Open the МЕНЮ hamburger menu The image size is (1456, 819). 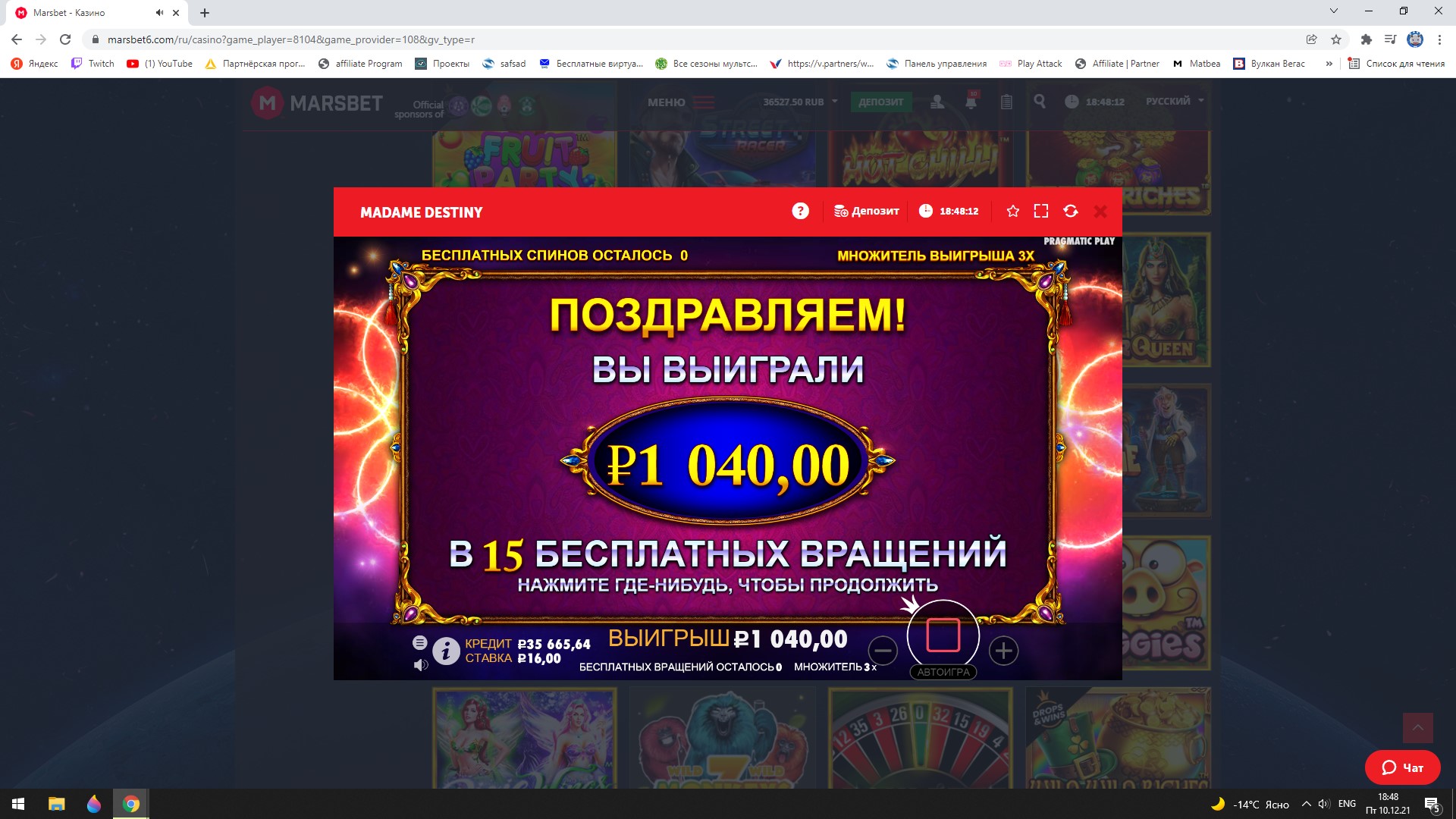tap(680, 102)
